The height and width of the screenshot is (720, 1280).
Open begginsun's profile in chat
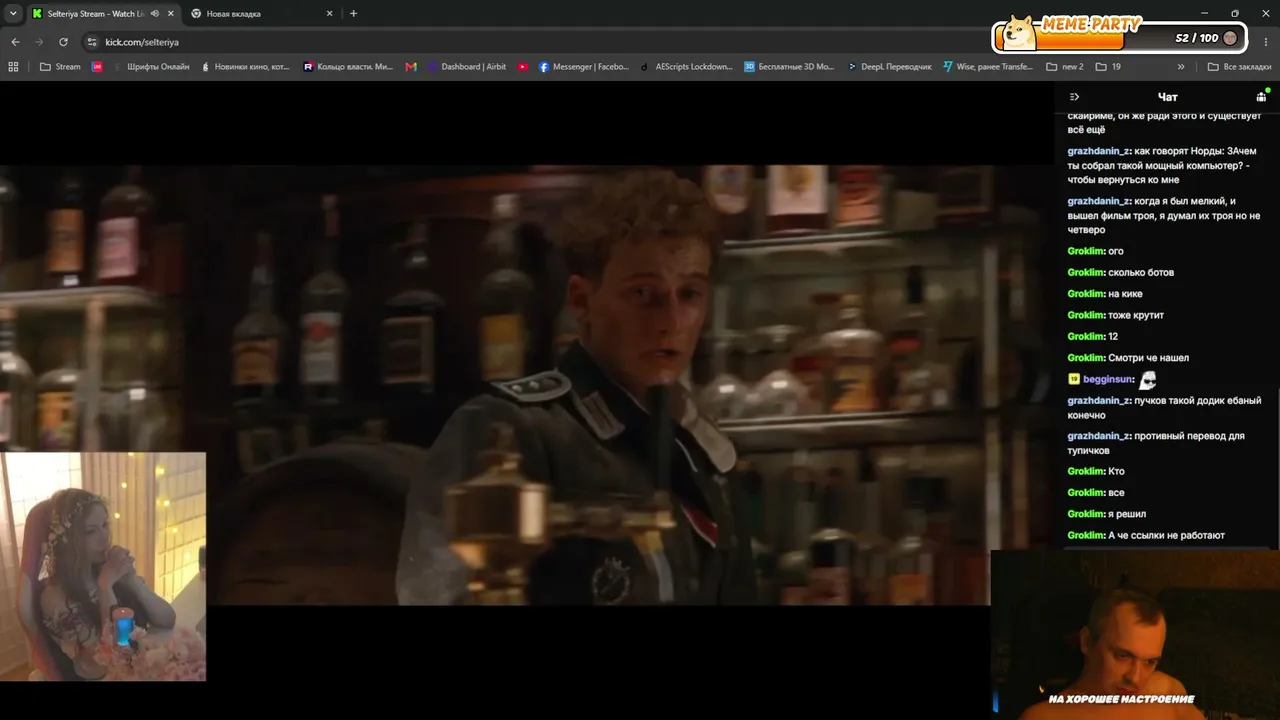1108,380
